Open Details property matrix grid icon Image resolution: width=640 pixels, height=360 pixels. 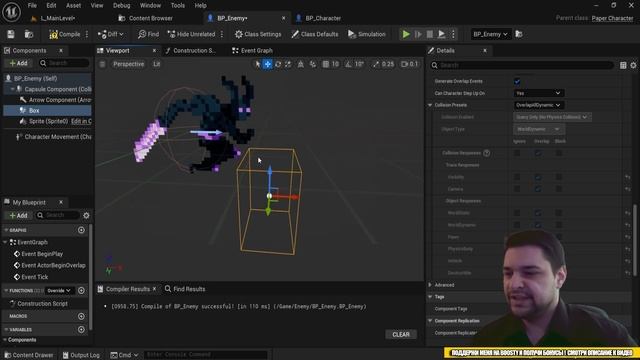(x=623, y=65)
